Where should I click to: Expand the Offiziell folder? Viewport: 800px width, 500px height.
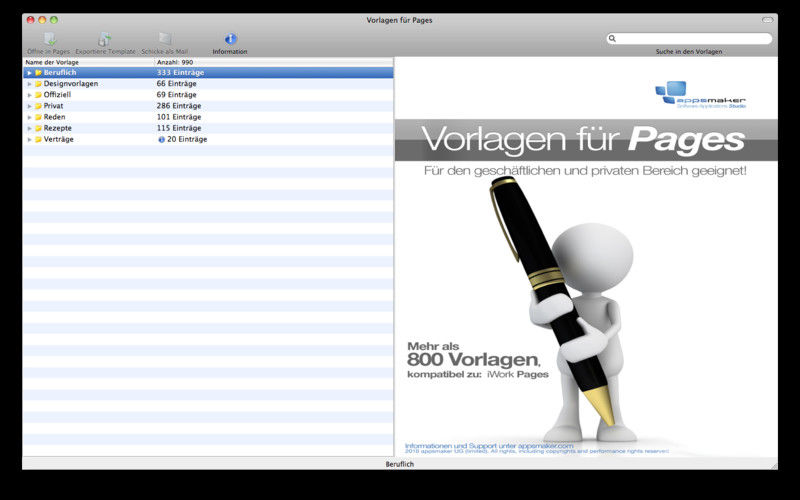(x=29, y=95)
